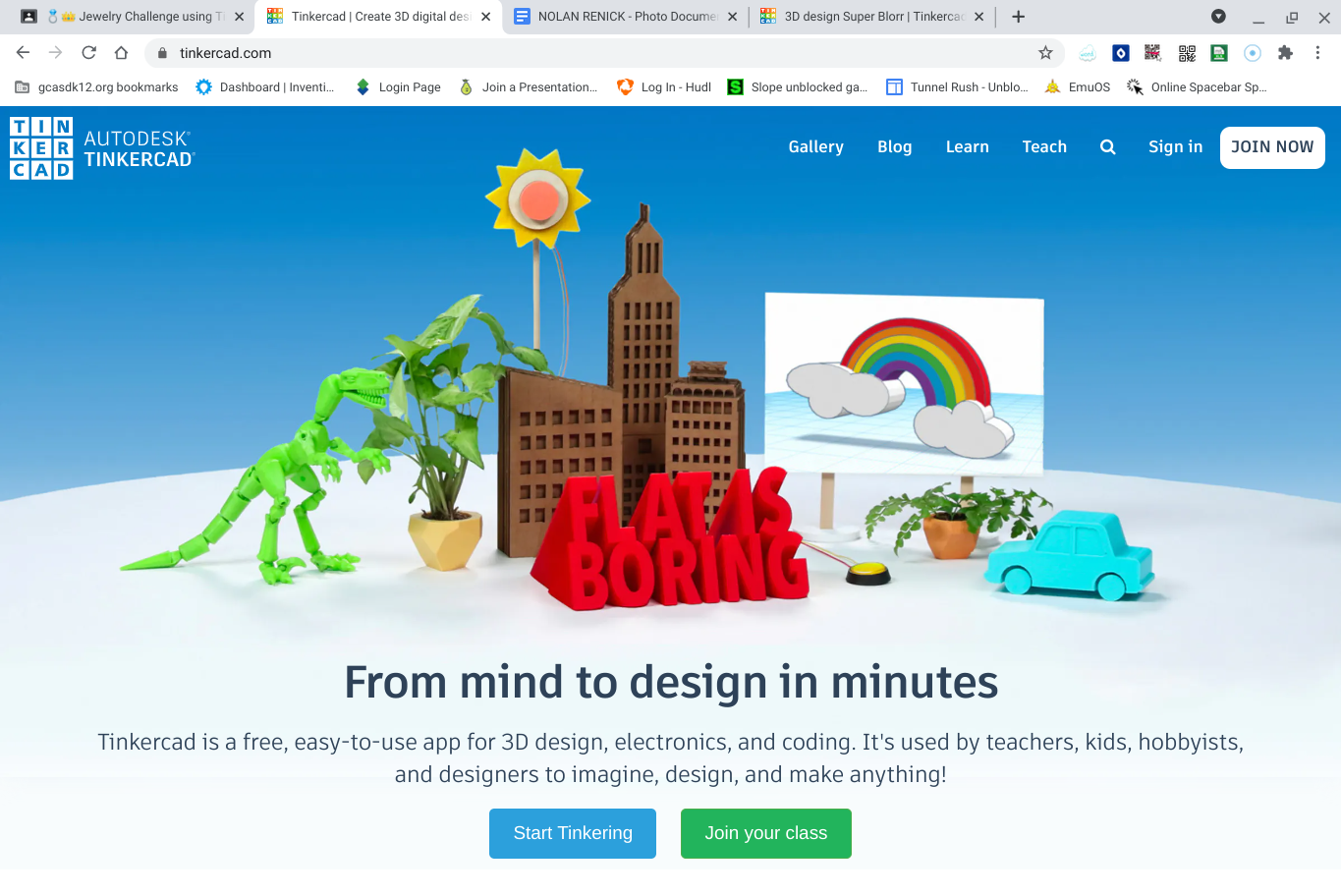This screenshot has width=1341, height=896.
Task: Bookmark this page with the star icon
Action: click(x=1045, y=53)
